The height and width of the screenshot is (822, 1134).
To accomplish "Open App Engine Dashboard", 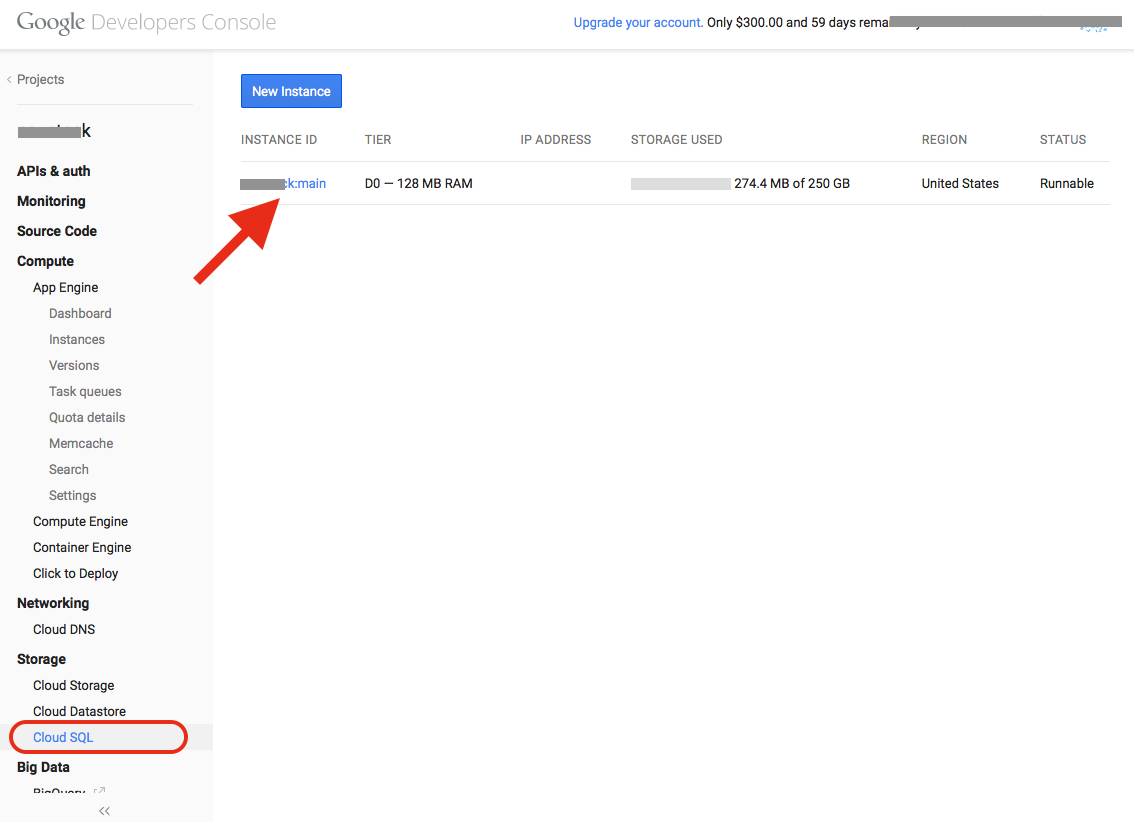I will tap(80, 314).
